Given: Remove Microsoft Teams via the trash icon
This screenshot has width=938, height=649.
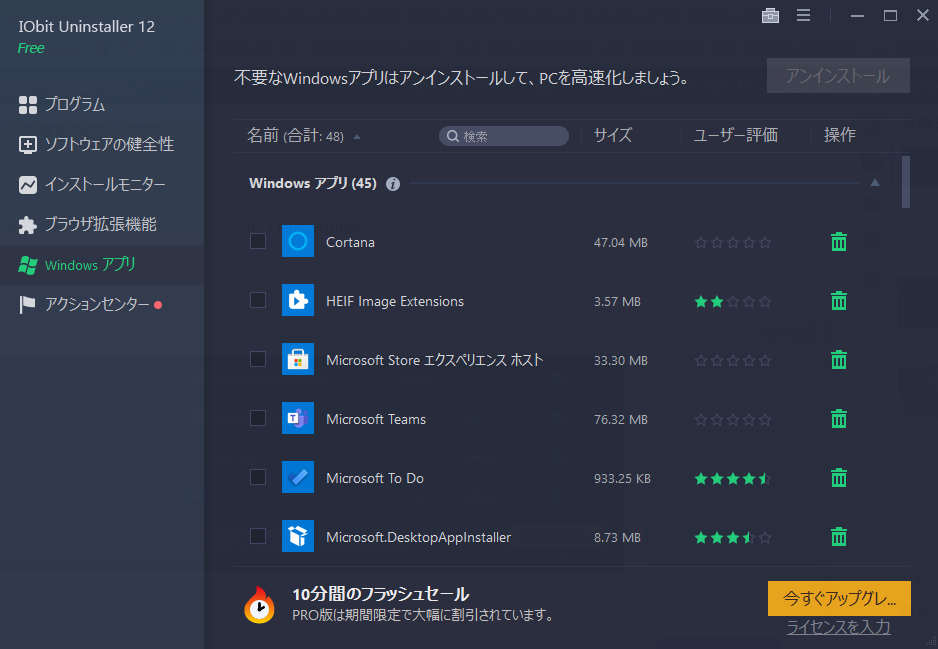Looking at the screenshot, I should pyautogui.click(x=838, y=418).
